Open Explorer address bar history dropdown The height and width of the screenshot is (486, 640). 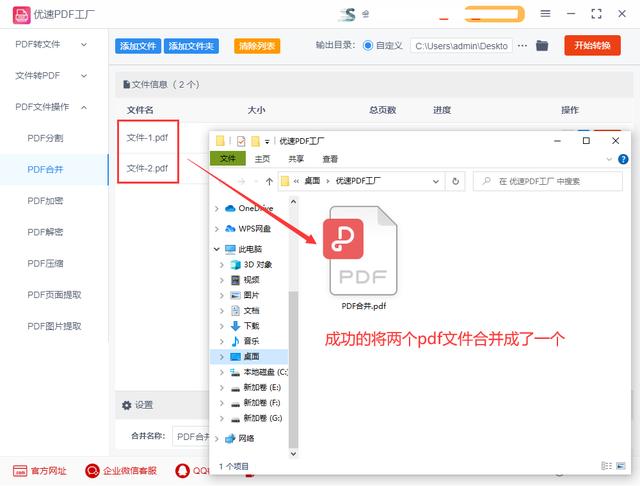pos(436,181)
